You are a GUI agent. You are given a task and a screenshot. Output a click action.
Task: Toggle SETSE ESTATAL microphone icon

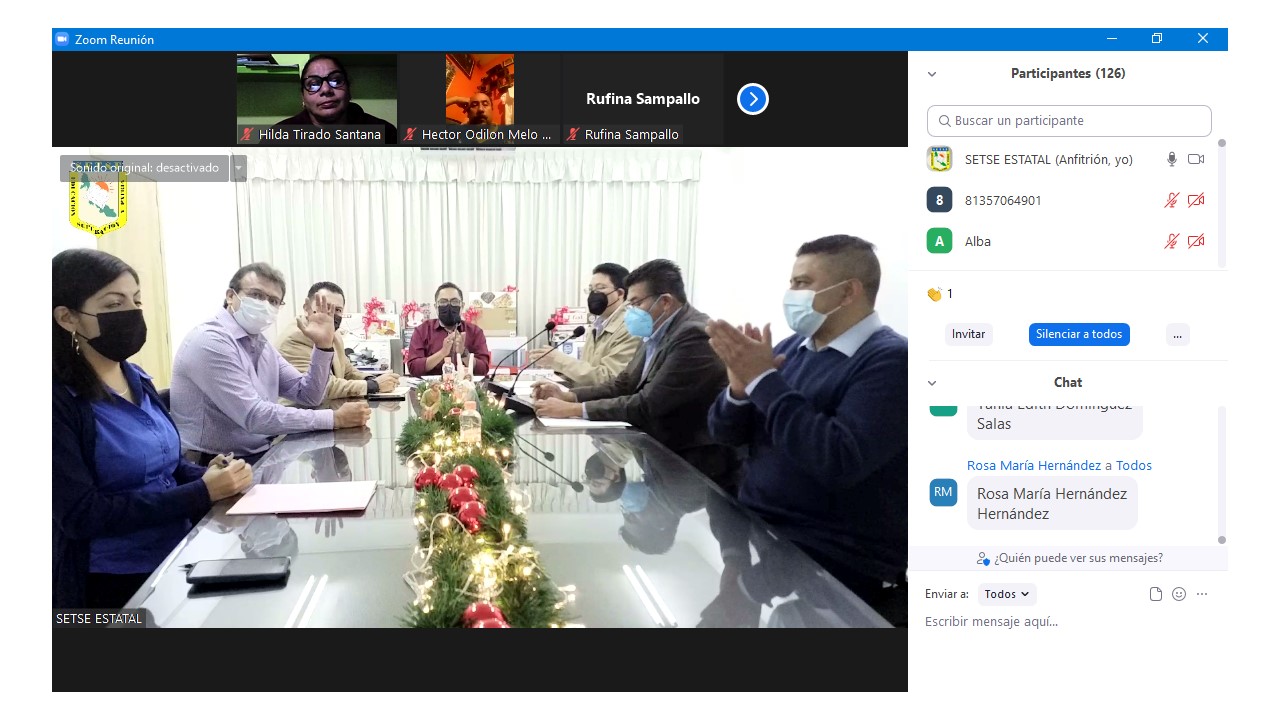pyautogui.click(x=1172, y=159)
